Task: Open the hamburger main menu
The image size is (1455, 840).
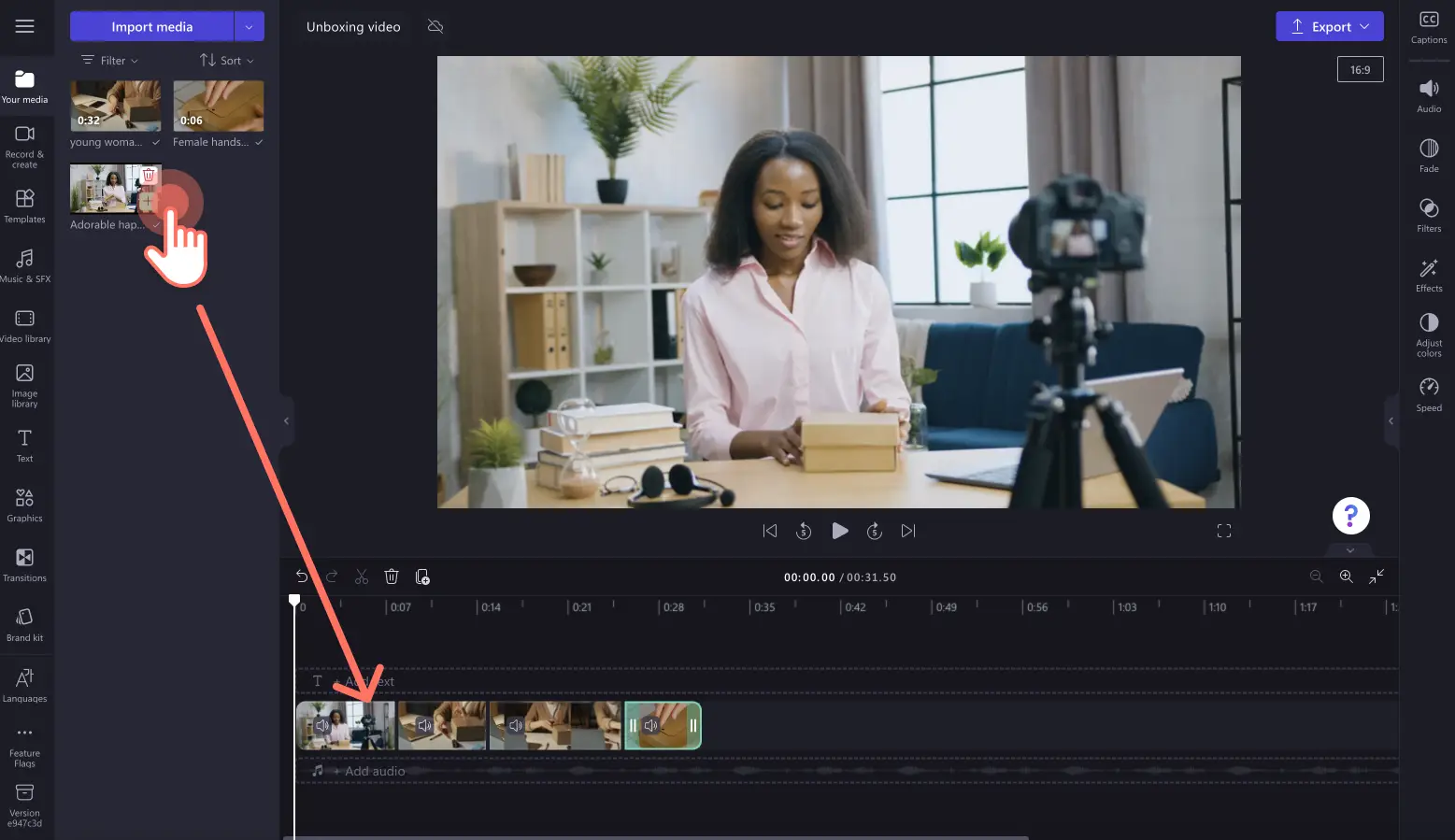Action: (24, 26)
